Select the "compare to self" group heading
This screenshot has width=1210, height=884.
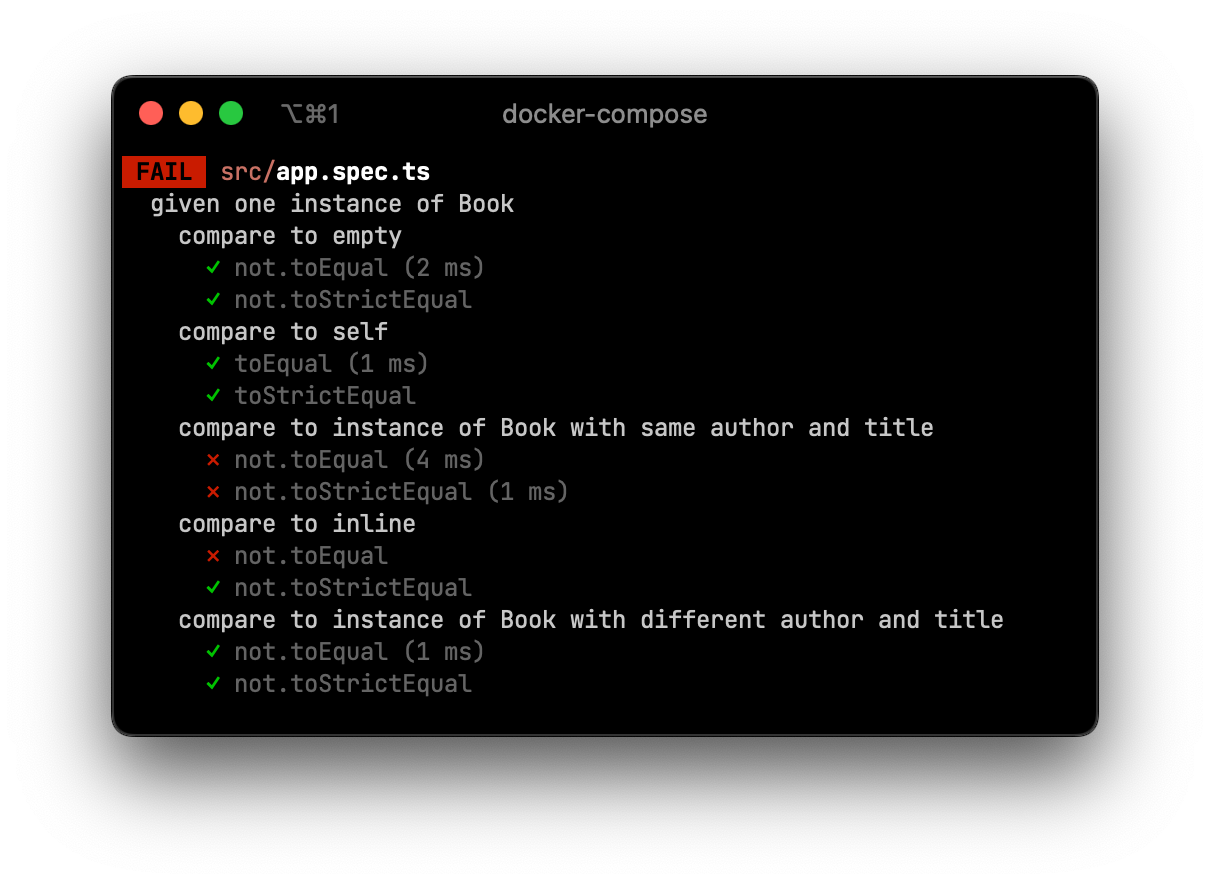(x=283, y=332)
